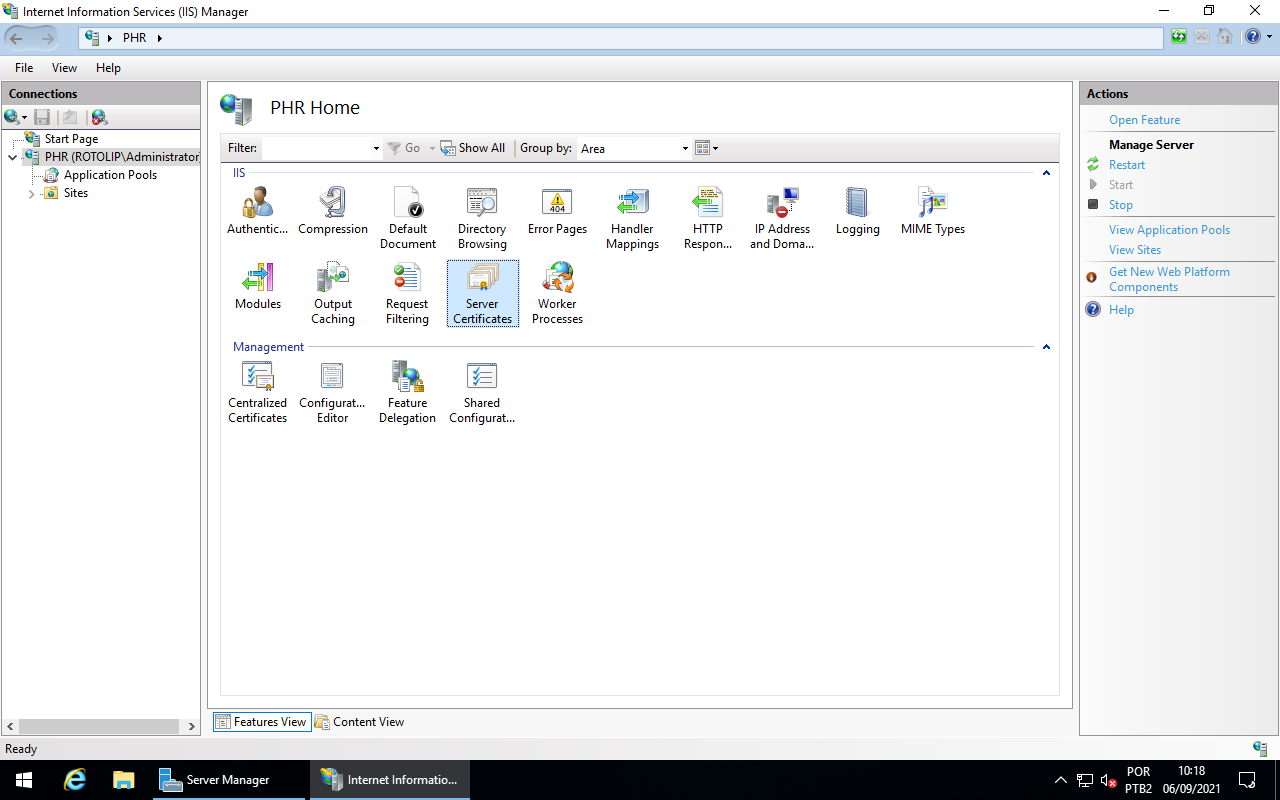
Task: Open Centralized Certificates
Action: (x=257, y=392)
